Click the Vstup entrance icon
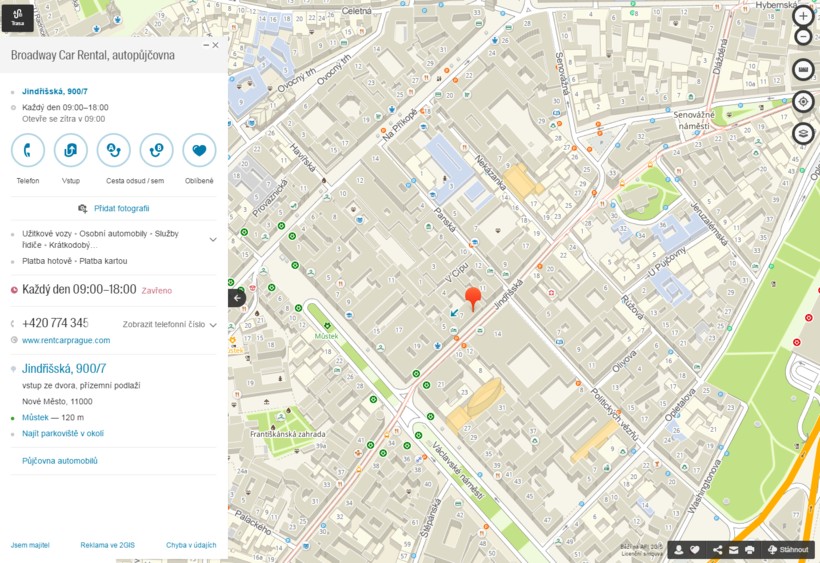The width and height of the screenshot is (820, 563). pos(71,151)
